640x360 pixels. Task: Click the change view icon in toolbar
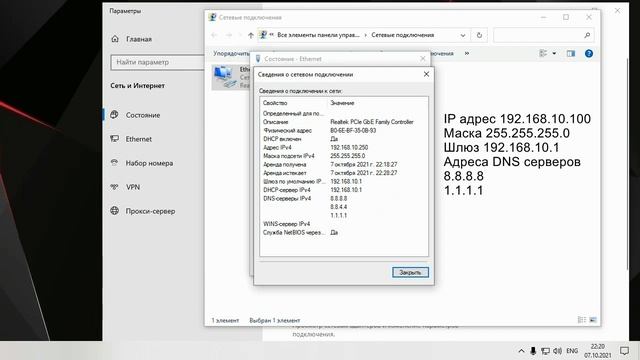click(543, 53)
